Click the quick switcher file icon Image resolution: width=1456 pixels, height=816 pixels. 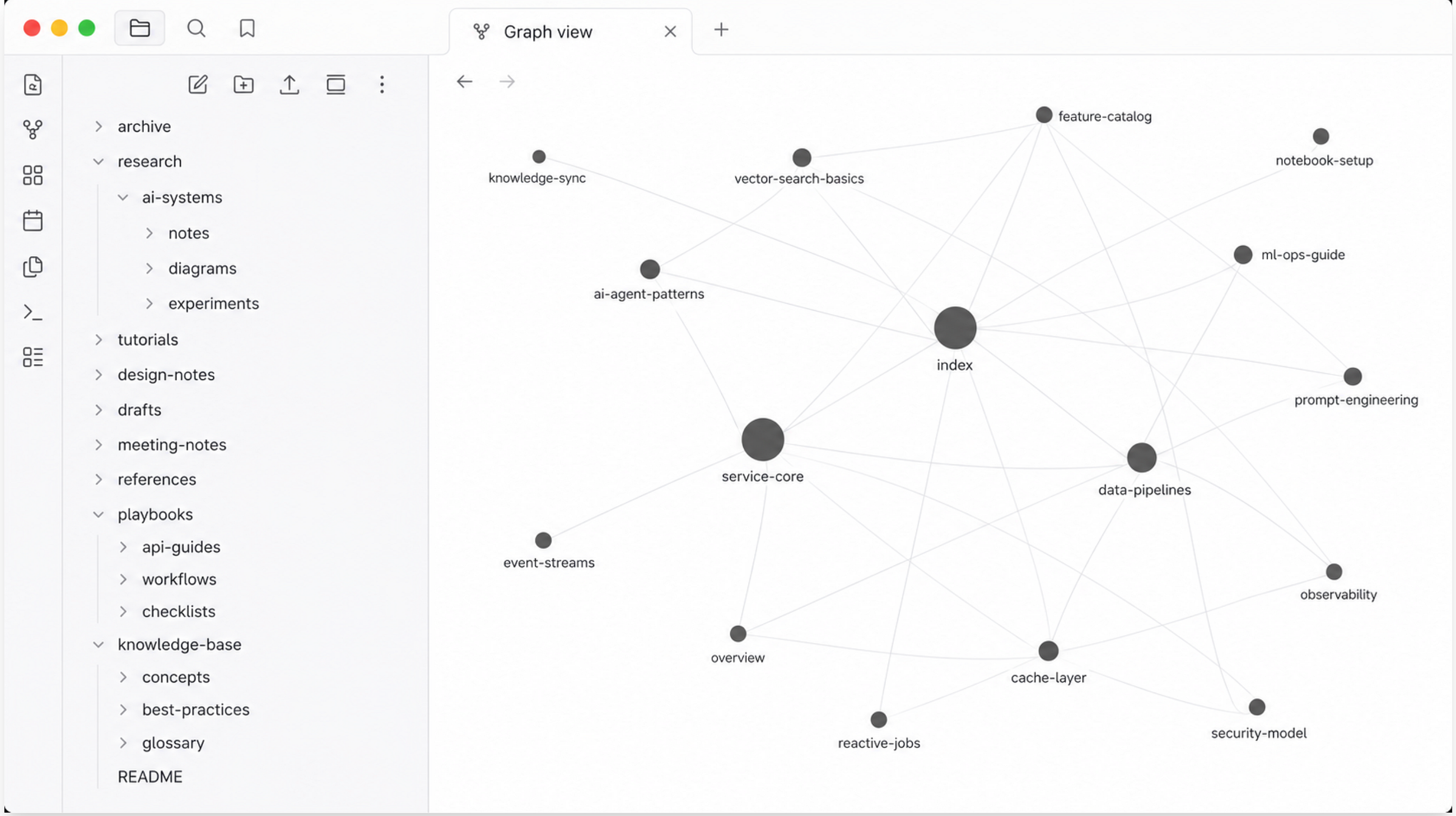tap(33, 85)
